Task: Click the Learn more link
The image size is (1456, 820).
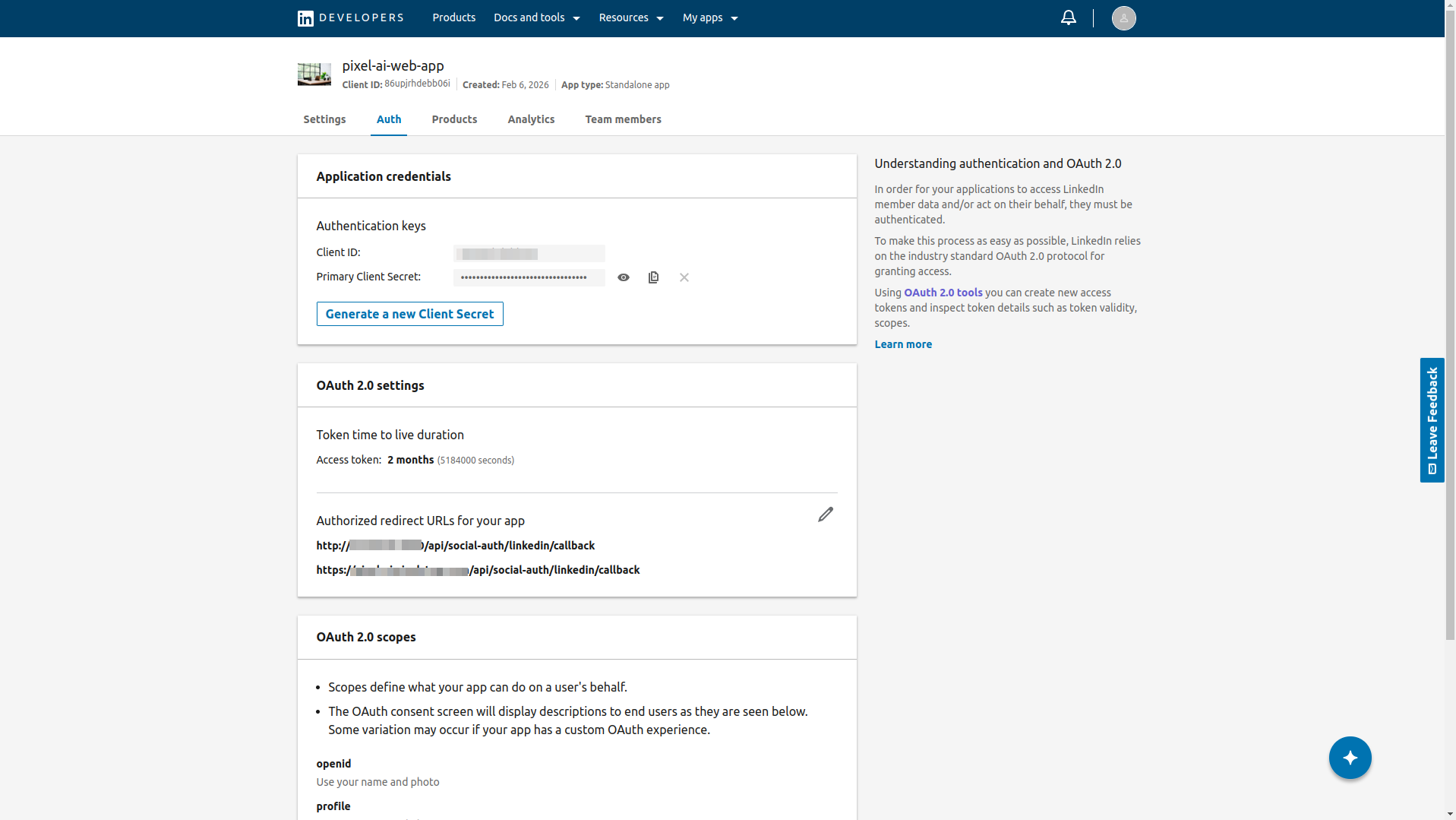Action: [x=903, y=344]
